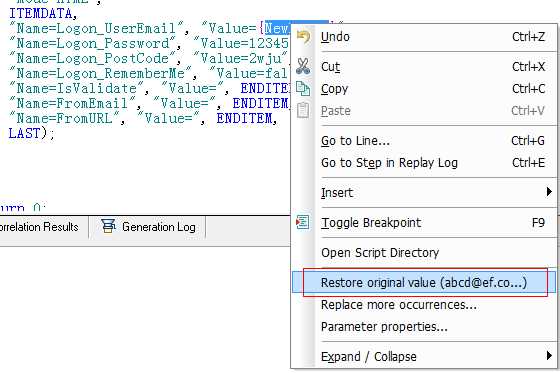The width and height of the screenshot is (560, 373).
Task: Click the Toggle Breakpoint icon
Action: [x=302, y=222]
